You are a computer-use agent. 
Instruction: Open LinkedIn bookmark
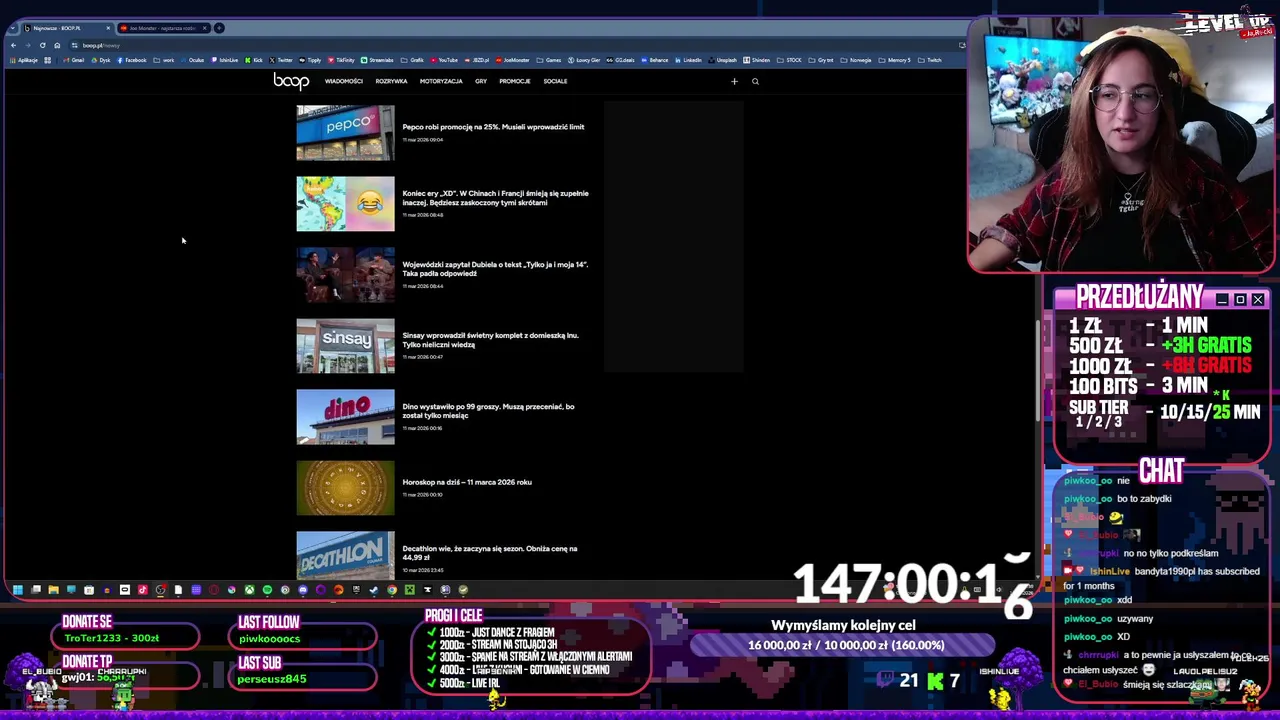[x=688, y=60]
